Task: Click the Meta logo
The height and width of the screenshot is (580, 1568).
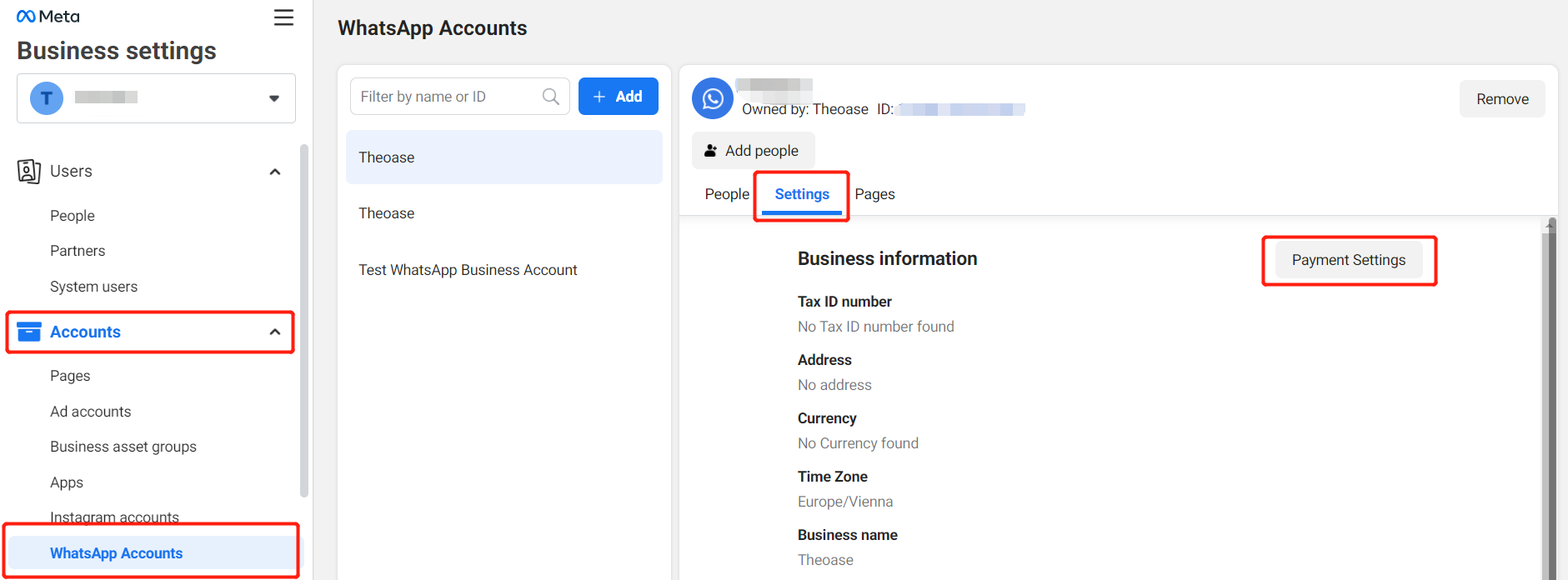Action: (48, 17)
